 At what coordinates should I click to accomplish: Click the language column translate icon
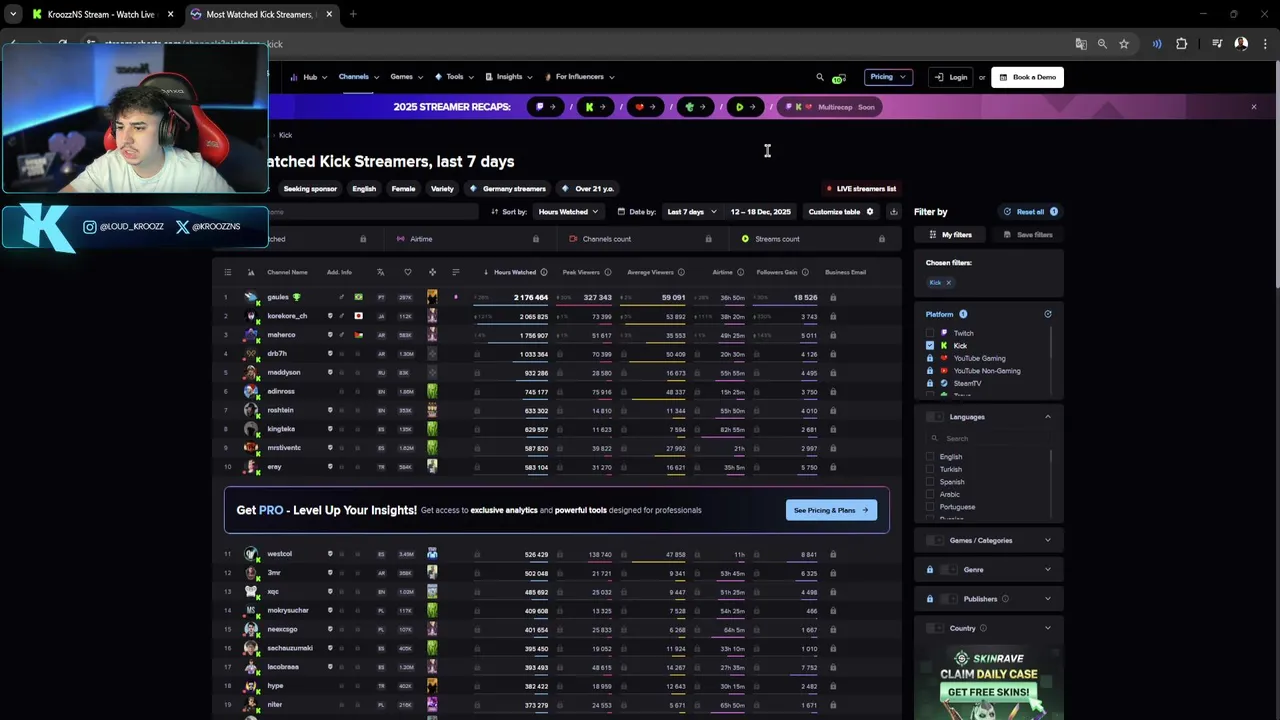coord(381,272)
